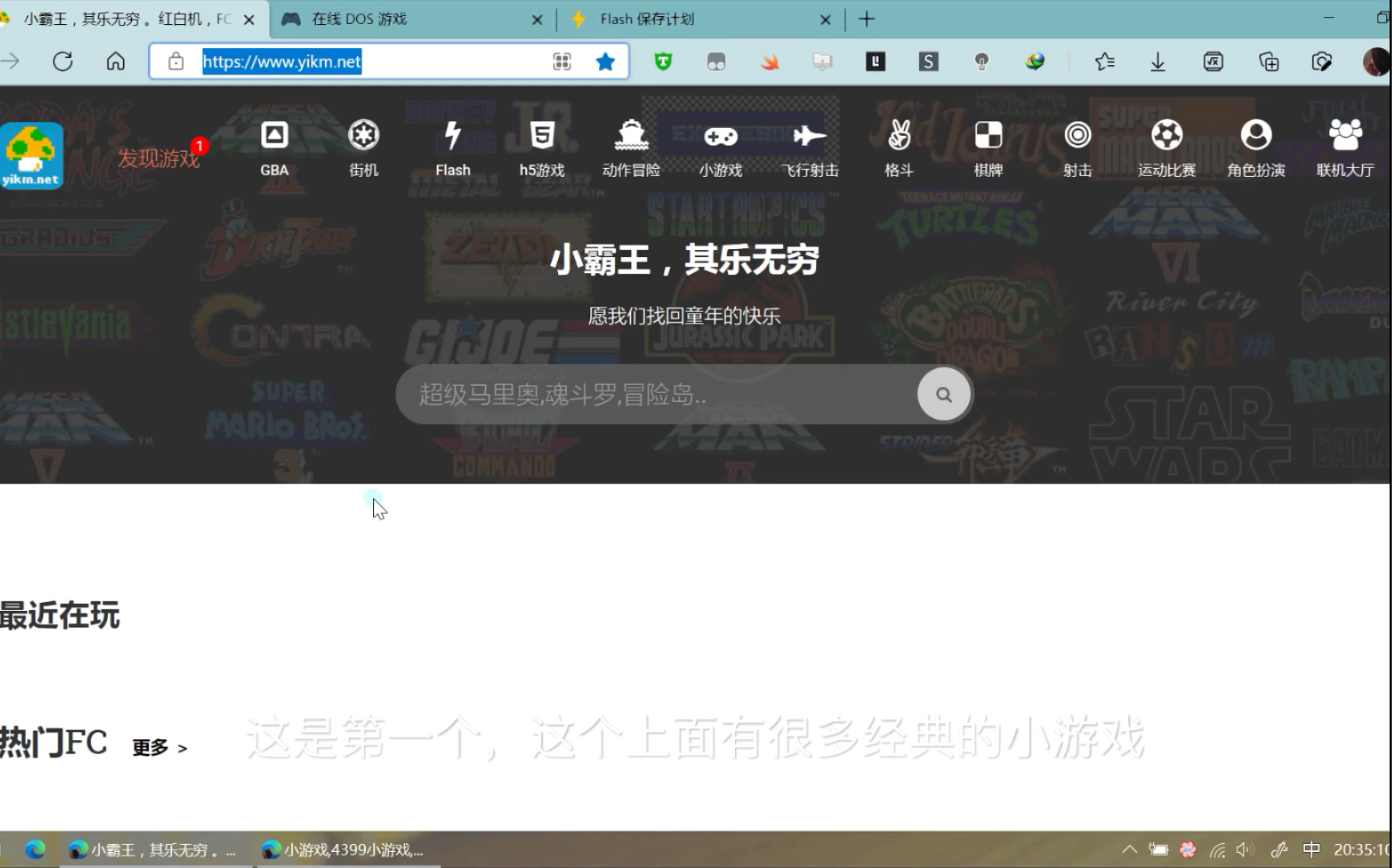View site information lock icon
Screen dimensions: 1392x868
(x=176, y=61)
